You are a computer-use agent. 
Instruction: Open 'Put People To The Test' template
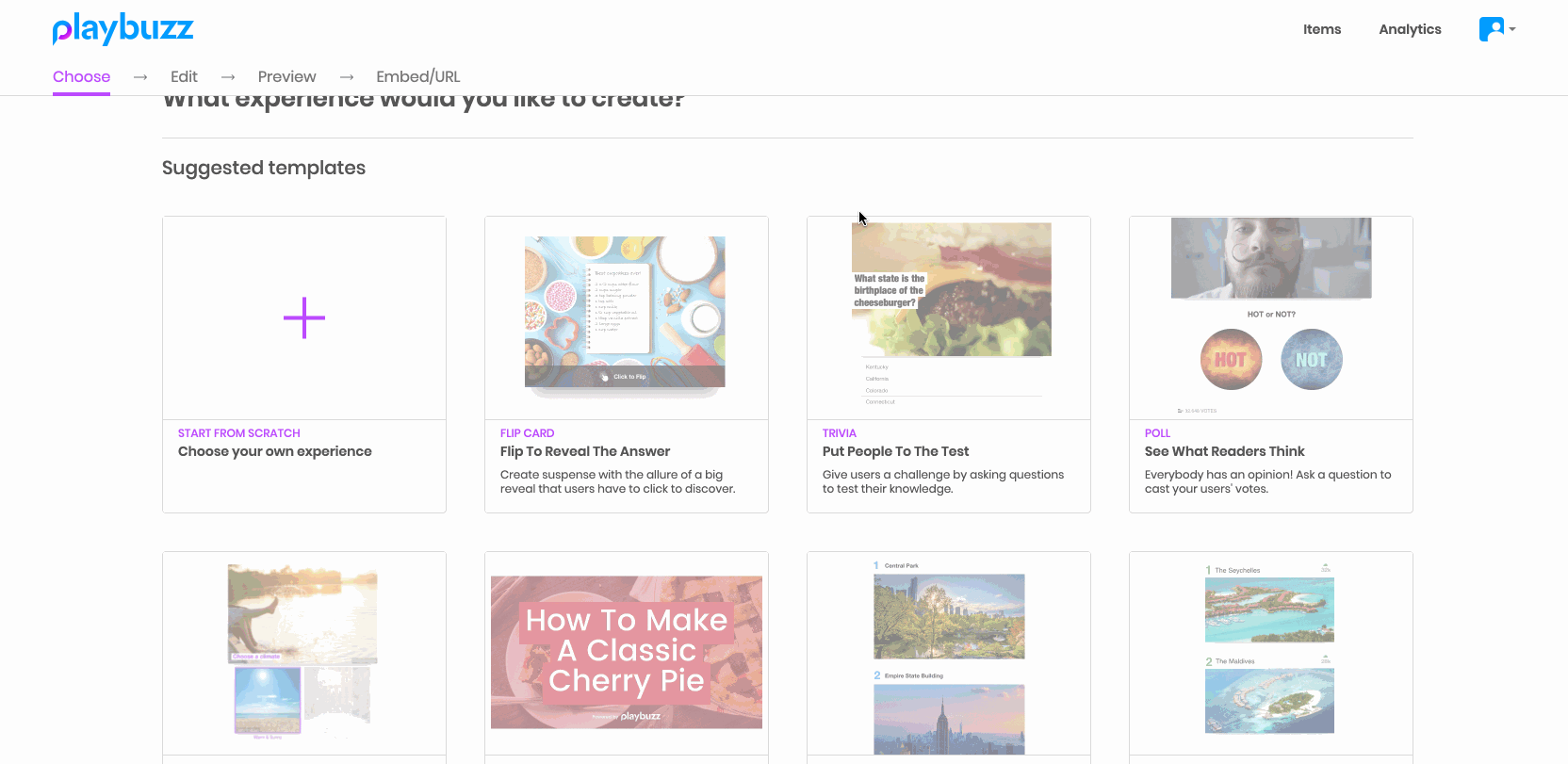coord(896,451)
